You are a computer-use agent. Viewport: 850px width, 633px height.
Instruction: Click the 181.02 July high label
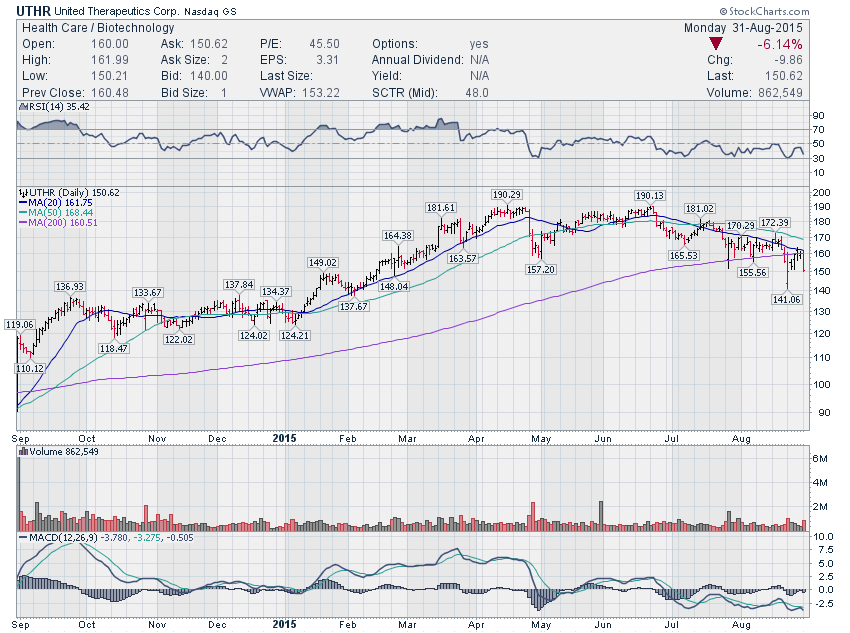tap(700, 209)
